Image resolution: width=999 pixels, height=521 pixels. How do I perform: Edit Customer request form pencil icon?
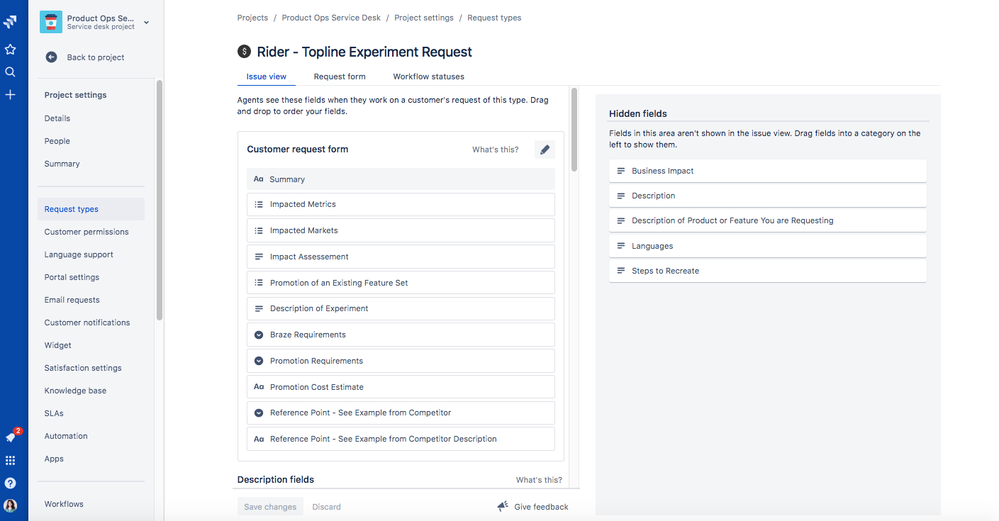pyautogui.click(x=545, y=150)
